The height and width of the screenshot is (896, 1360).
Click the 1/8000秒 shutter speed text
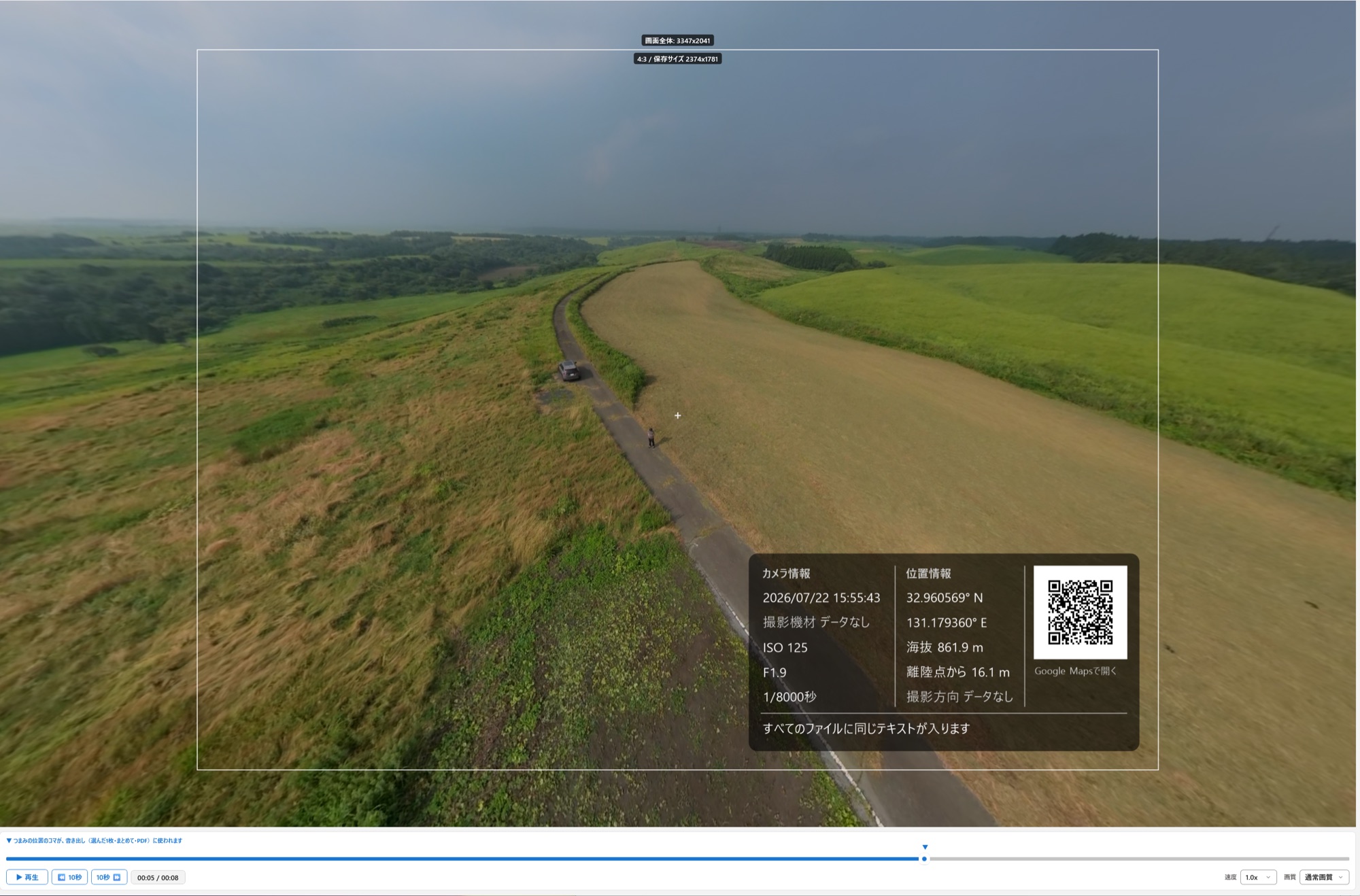coord(789,697)
